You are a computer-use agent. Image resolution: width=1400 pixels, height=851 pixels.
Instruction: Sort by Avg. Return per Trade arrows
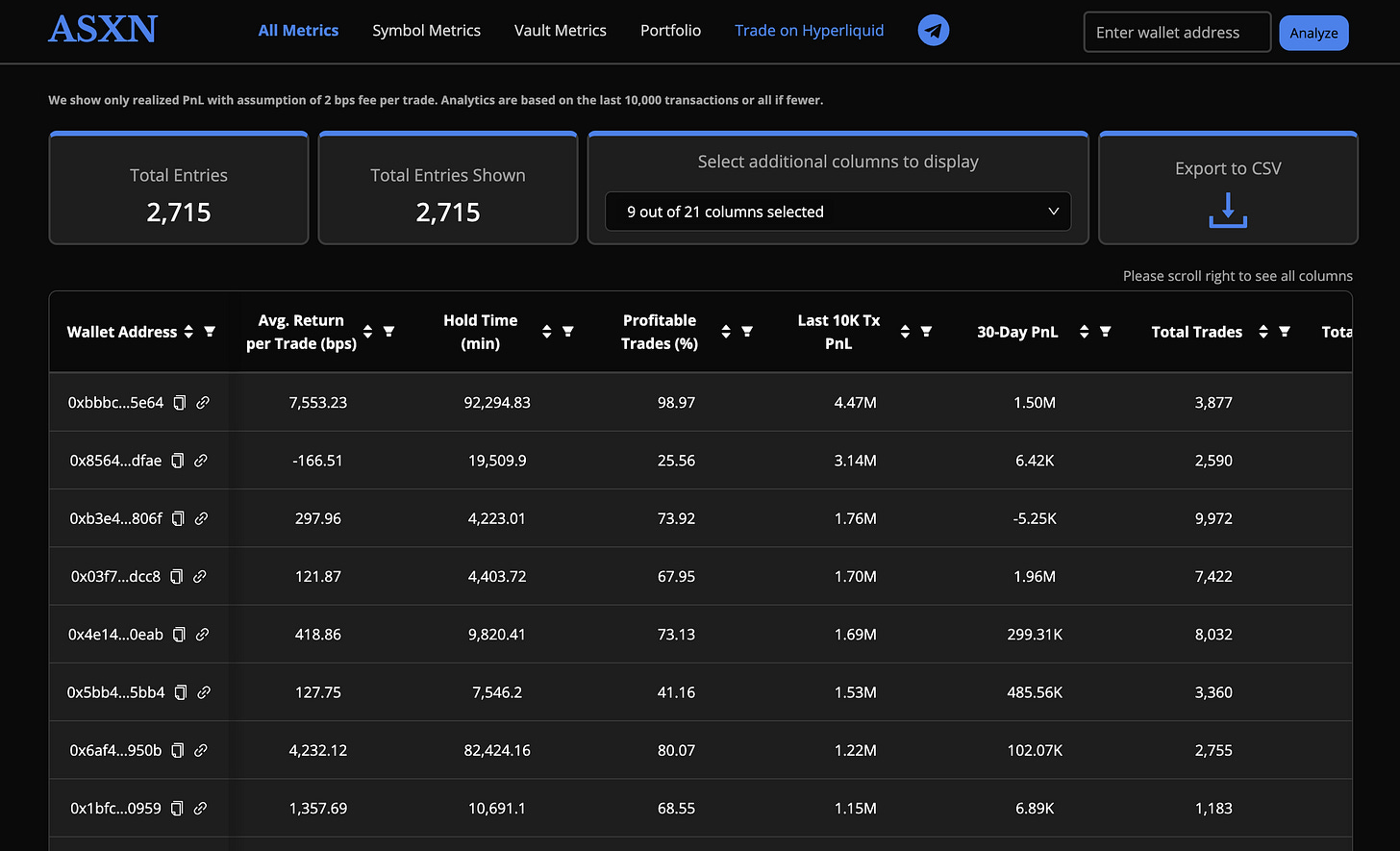coord(367,332)
